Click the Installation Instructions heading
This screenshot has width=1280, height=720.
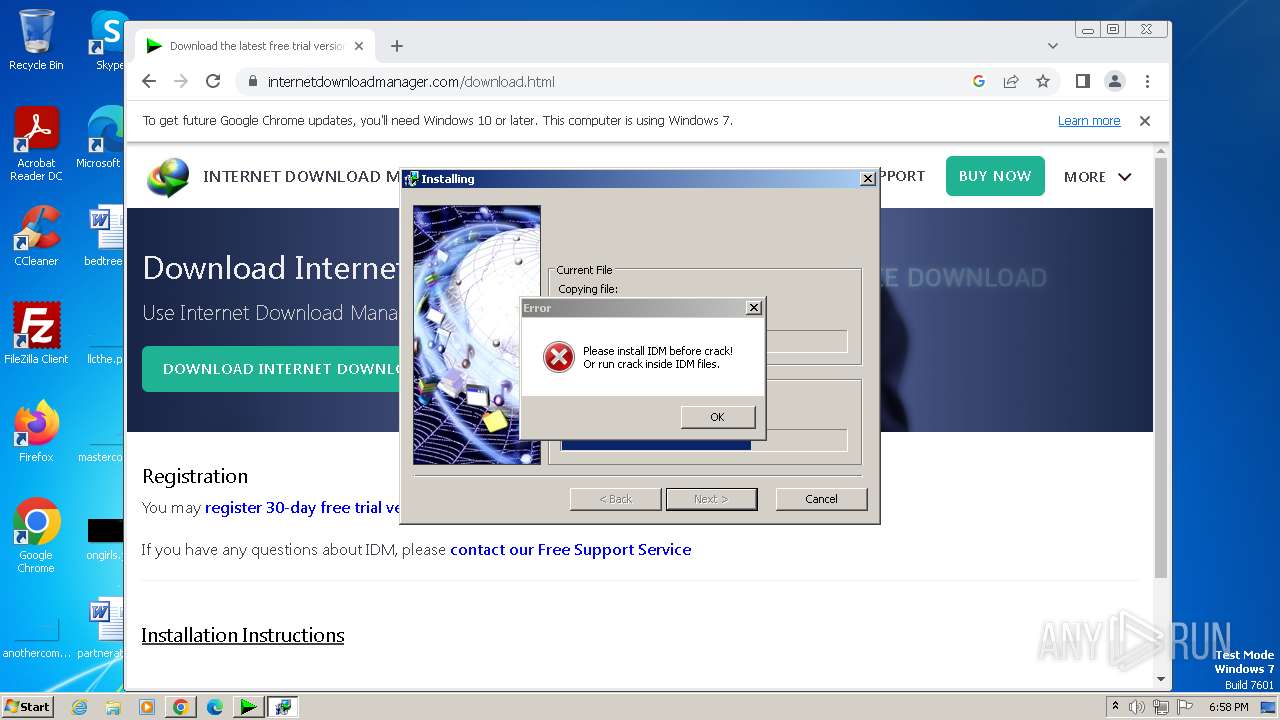point(243,636)
